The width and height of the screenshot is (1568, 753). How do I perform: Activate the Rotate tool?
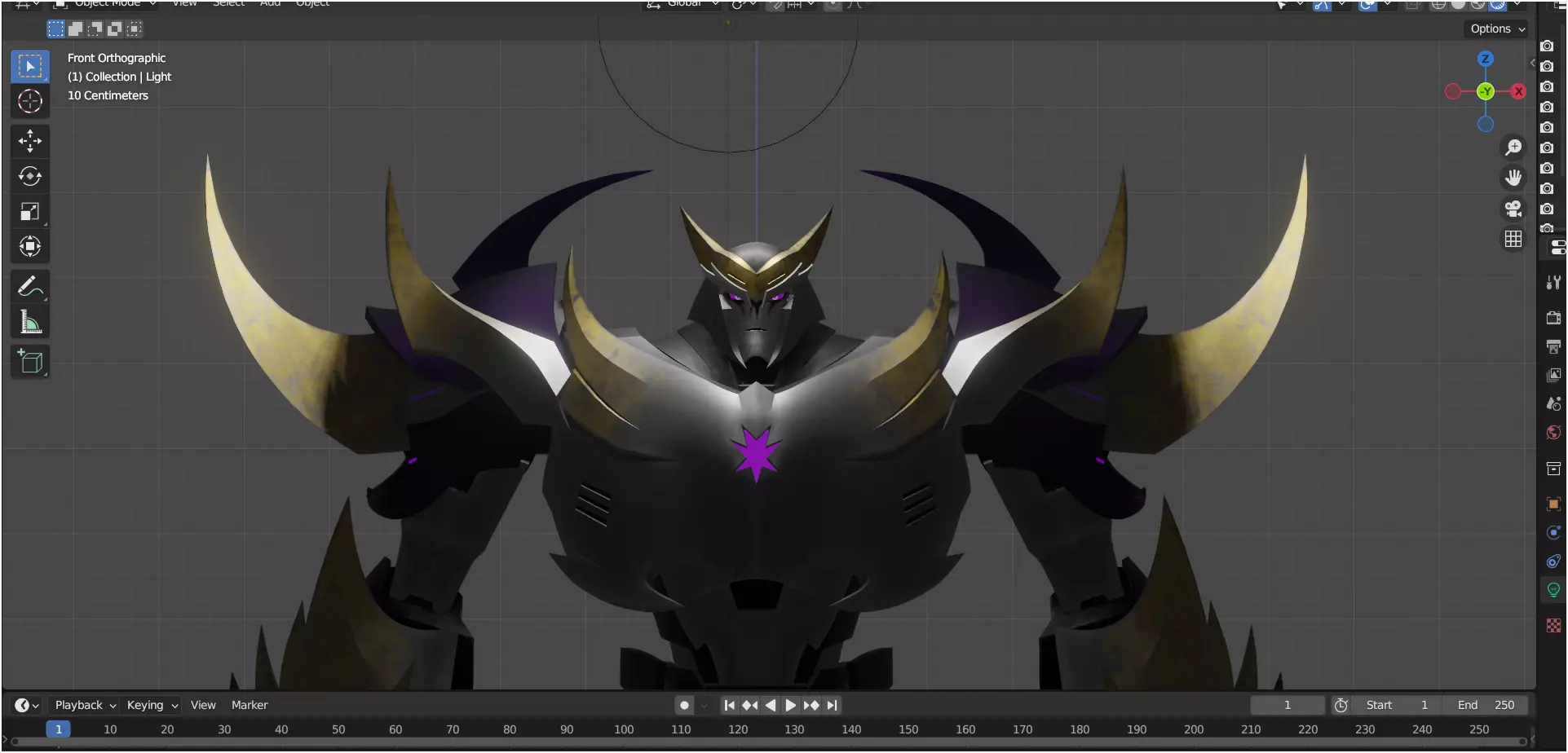30,176
